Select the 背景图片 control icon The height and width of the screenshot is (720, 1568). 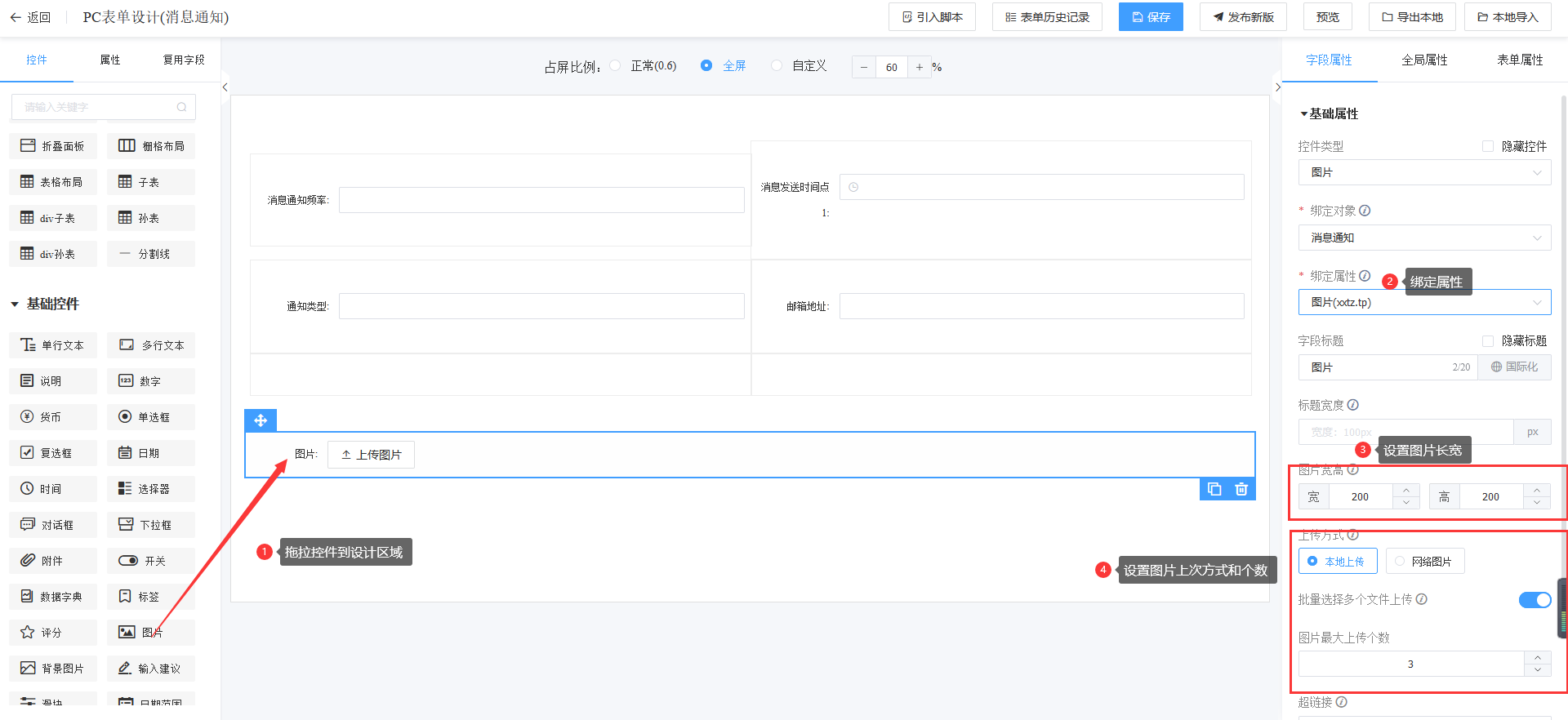pyautogui.click(x=28, y=669)
